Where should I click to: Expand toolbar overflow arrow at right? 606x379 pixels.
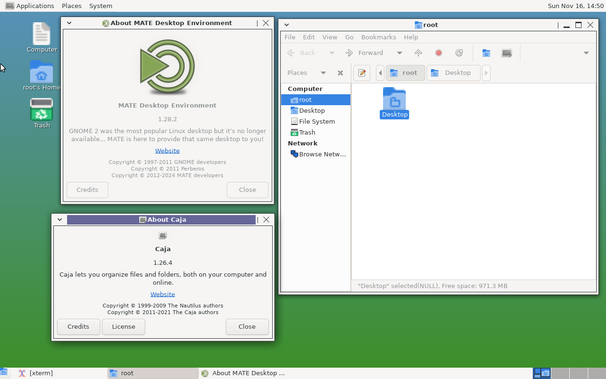(x=586, y=53)
